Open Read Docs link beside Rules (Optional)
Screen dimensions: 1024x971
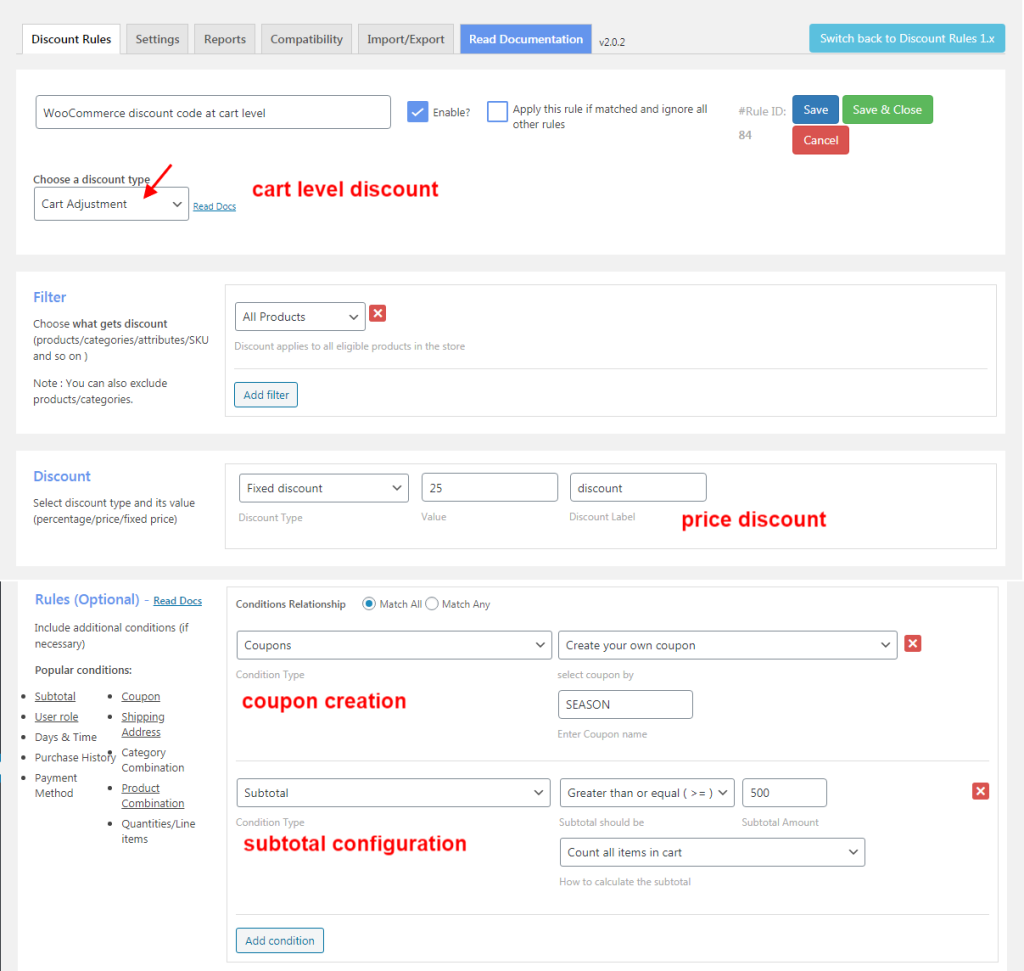[x=178, y=601]
